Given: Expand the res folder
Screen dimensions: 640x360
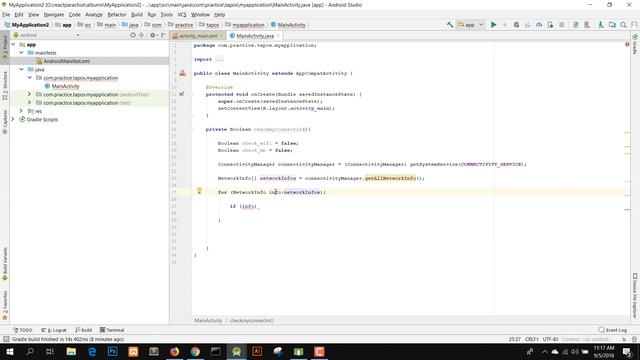Looking at the screenshot, I should [21, 111].
